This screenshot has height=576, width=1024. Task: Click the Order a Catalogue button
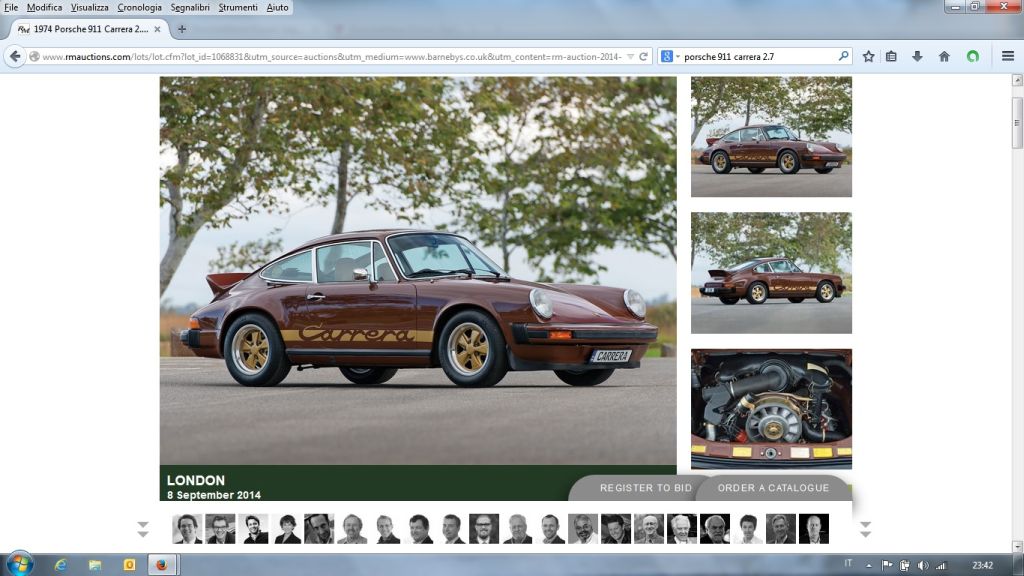click(773, 488)
